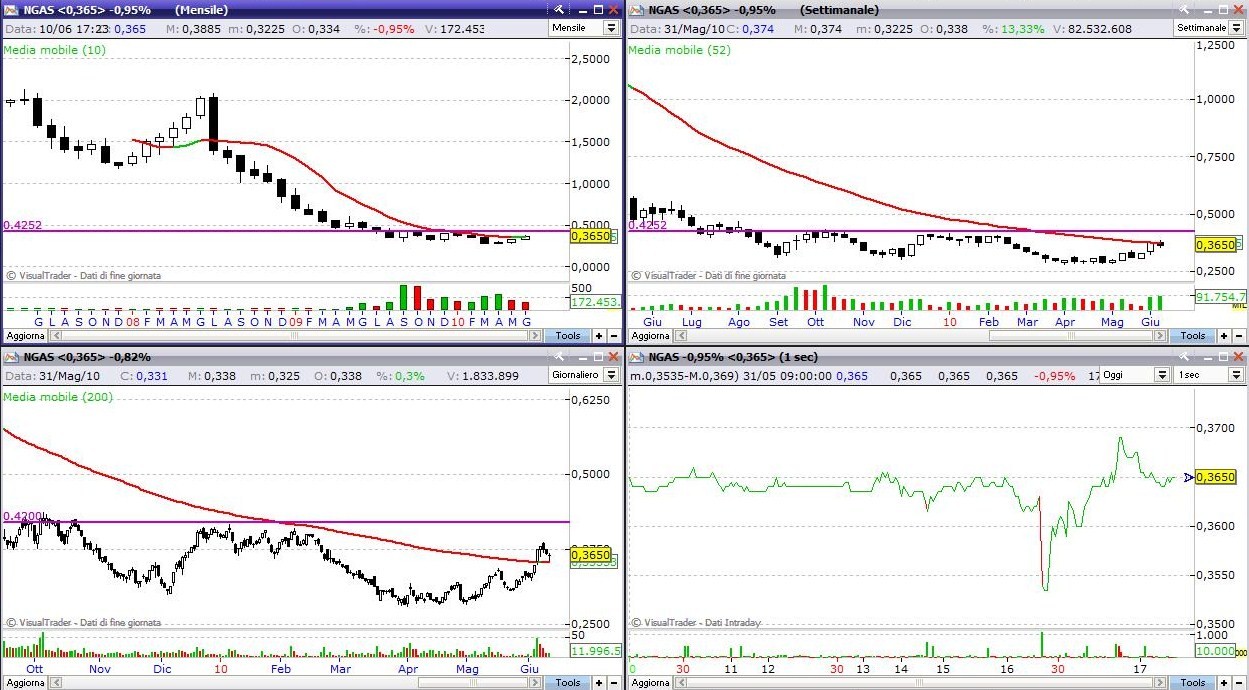Viewport: 1249px width, 690px height.
Task: Click volume value 11.996.5 on daily volume pane
Action: click(595, 650)
